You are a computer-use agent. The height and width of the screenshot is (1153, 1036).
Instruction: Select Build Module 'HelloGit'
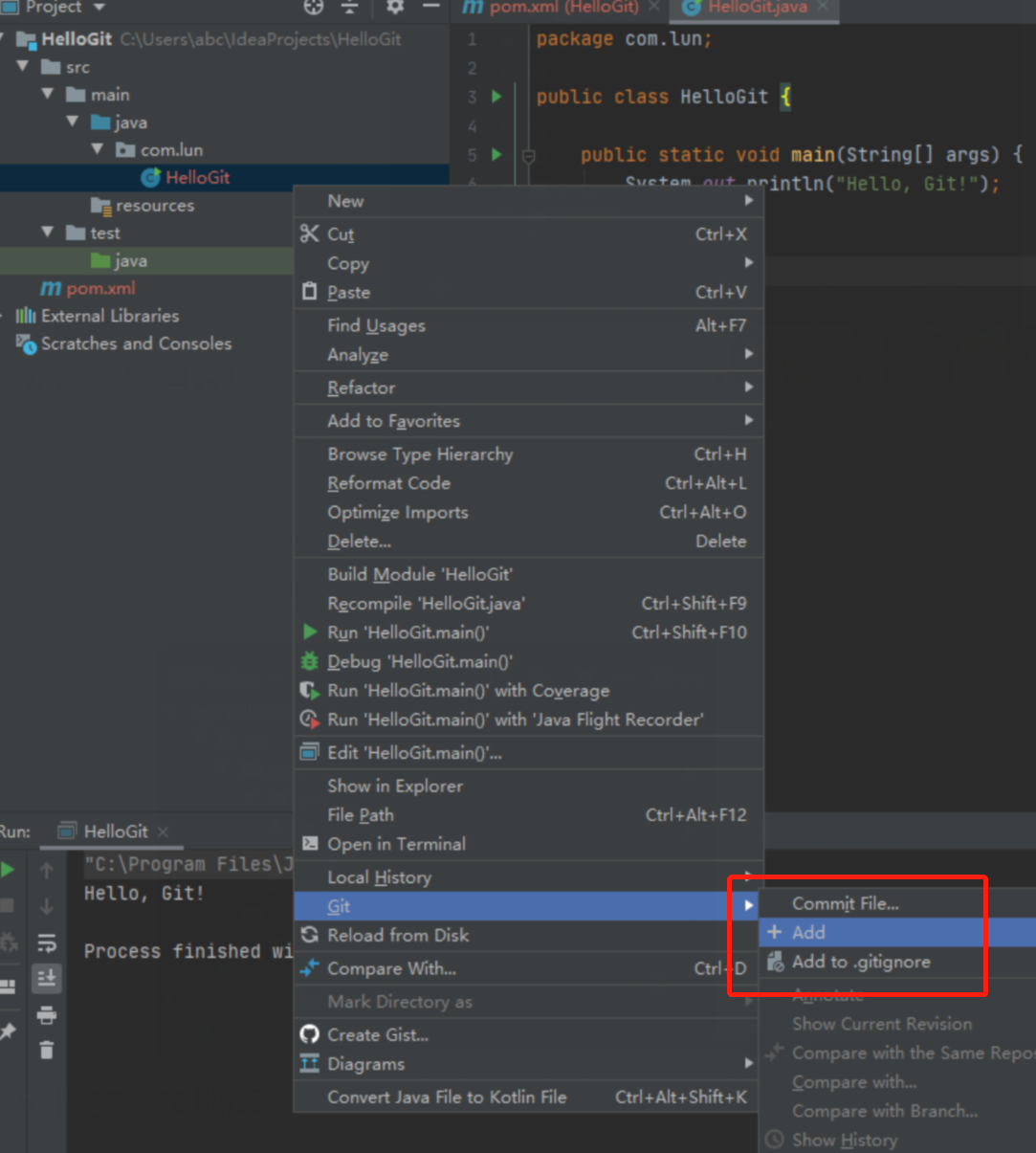[528, 574]
